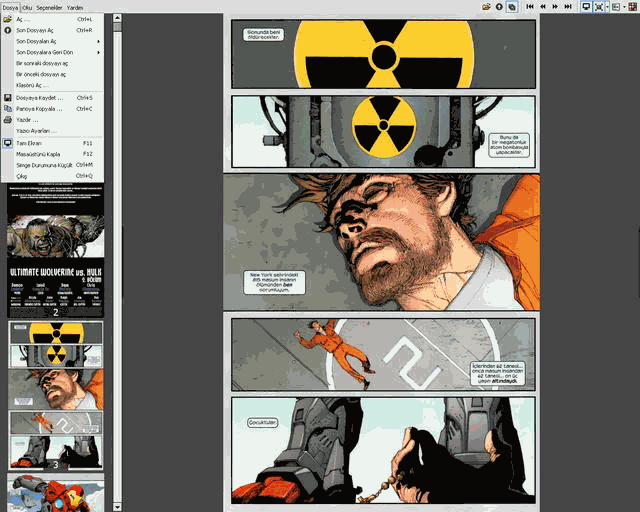Click the 'İçlerinden 62 tanesi' caption box

[497, 373]
